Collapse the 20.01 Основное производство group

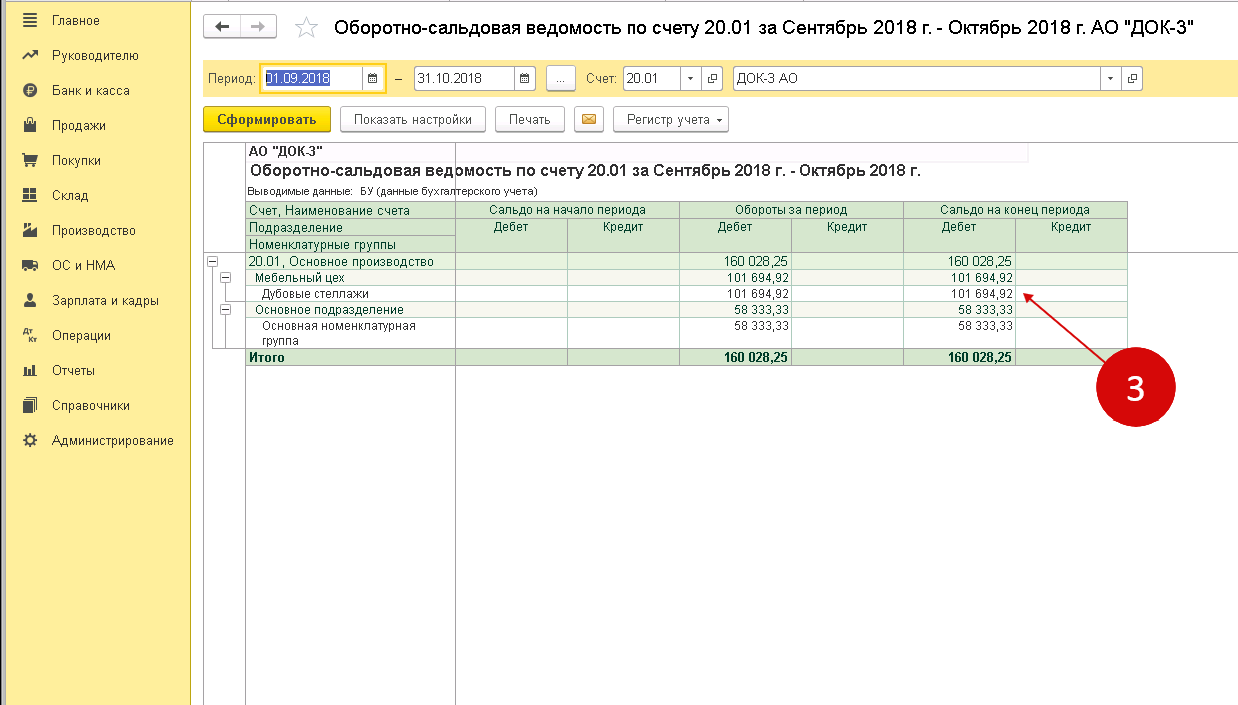[212, 261]
